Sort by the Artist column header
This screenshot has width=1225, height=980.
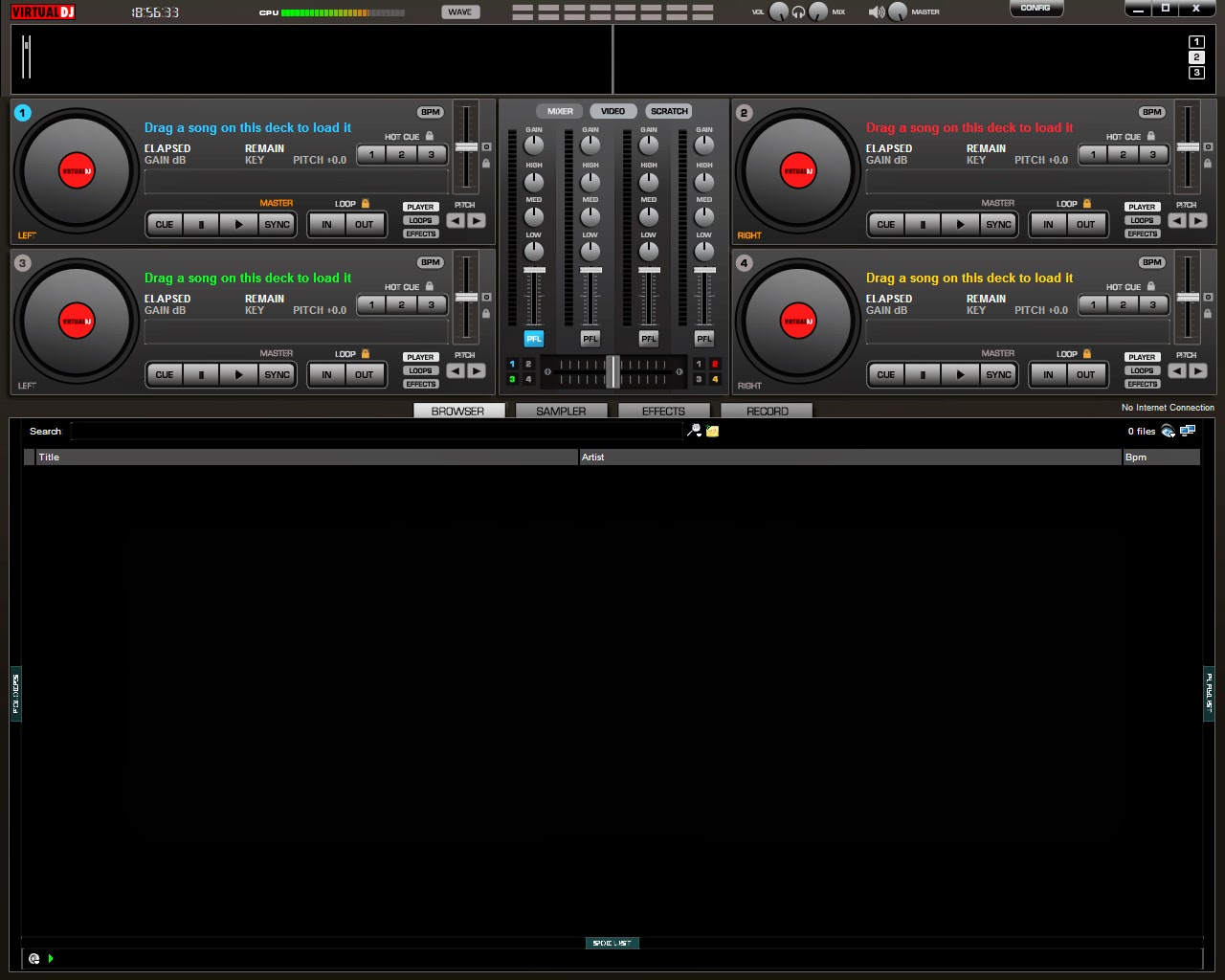pyautogui.click(x=850, y=457)
